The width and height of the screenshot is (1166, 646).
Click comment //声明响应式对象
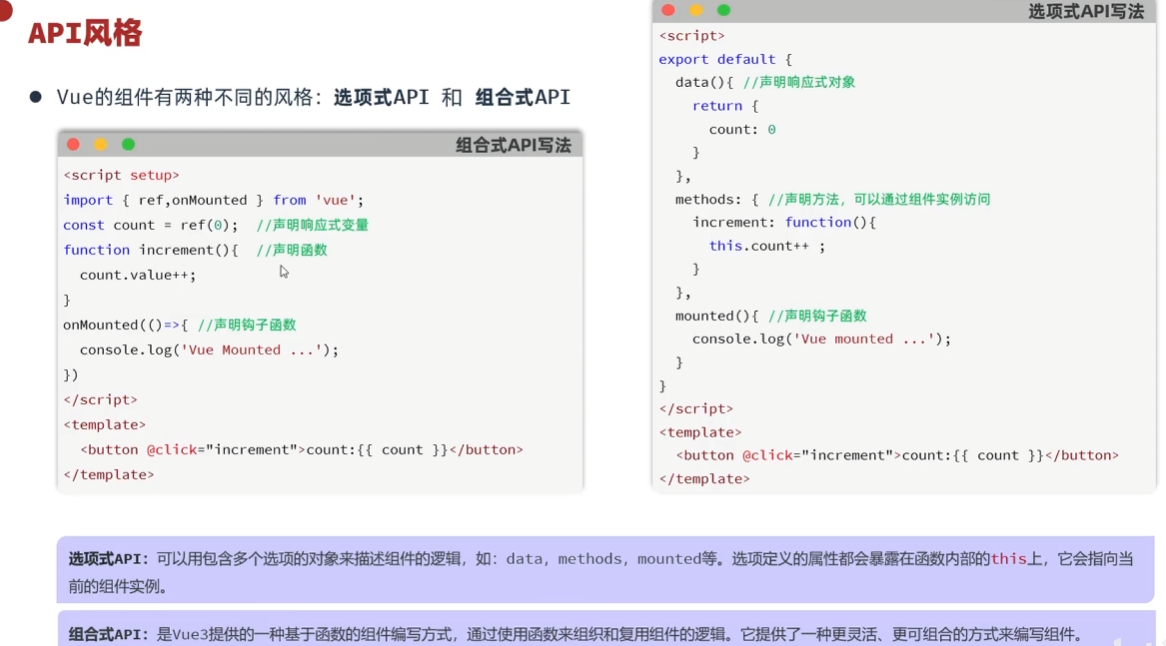pyautogui.click(x=799, y=83)
